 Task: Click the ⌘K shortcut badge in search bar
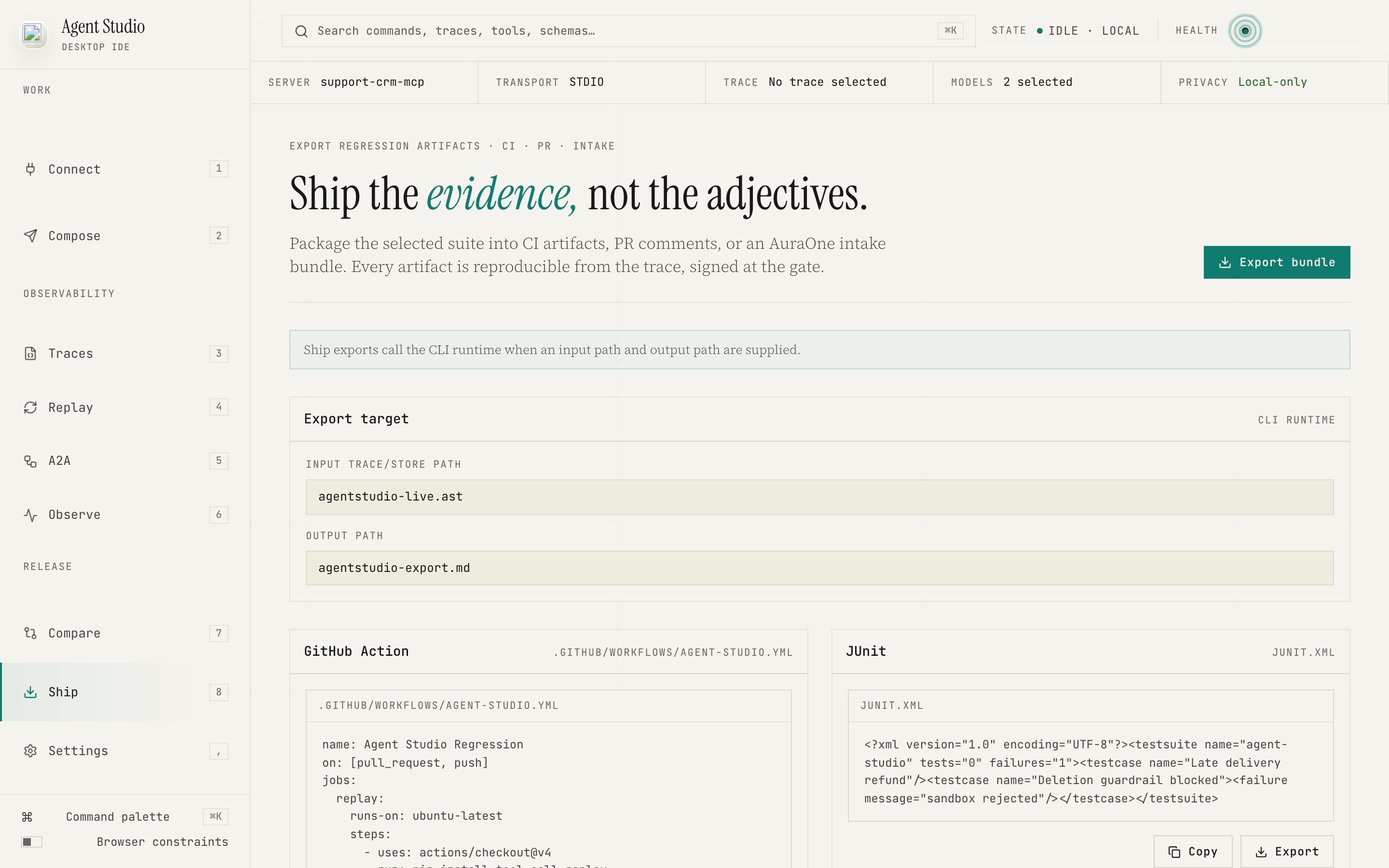point(951,30)
